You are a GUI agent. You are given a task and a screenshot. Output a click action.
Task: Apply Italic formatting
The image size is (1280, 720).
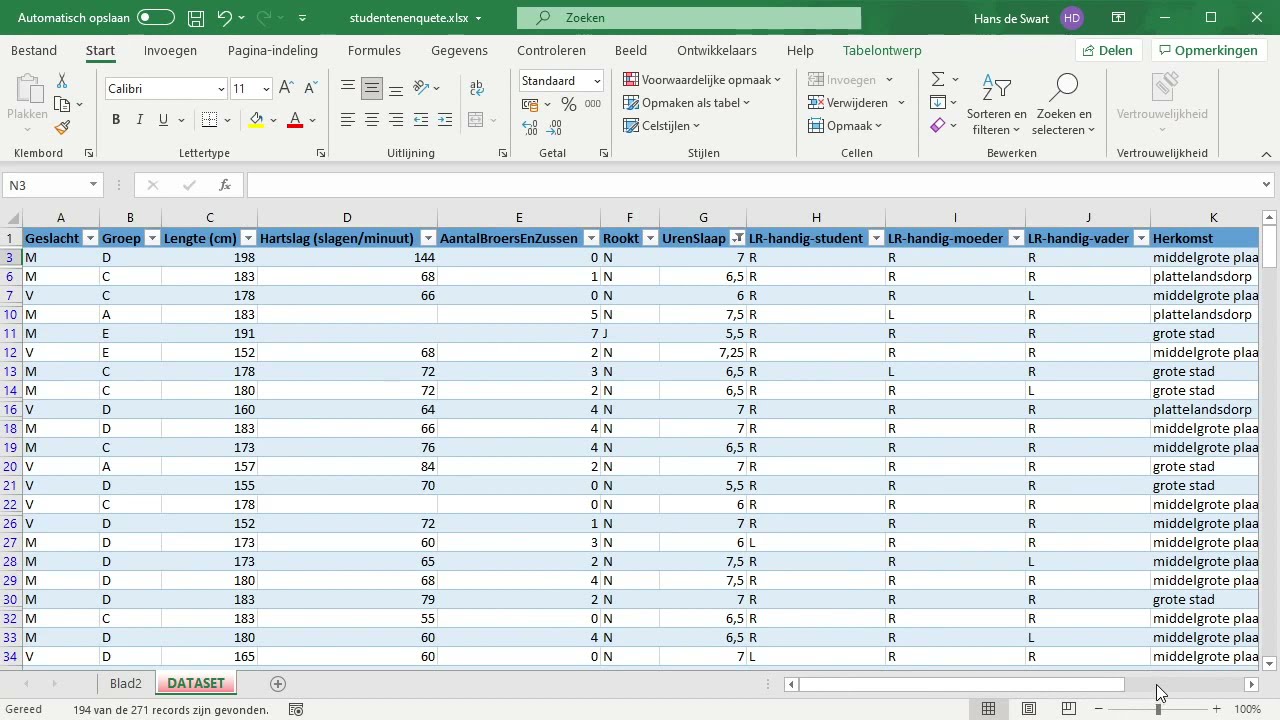[x=140, y=120]
